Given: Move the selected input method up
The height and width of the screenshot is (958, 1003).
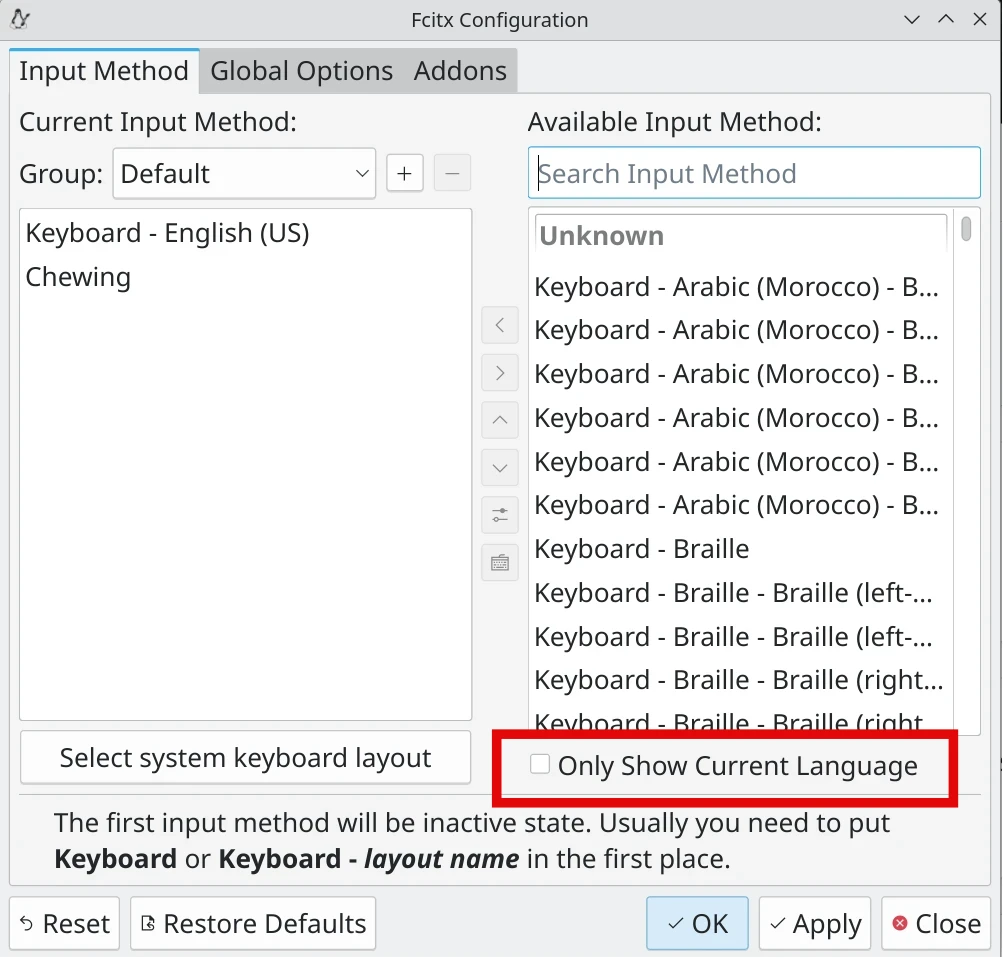Looking at the screenshot, I should tap(500, 420).
